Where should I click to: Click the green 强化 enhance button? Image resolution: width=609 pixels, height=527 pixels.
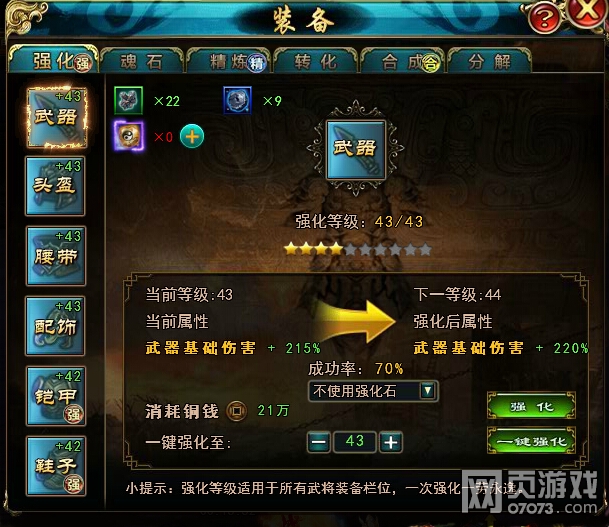coord(531,406)
